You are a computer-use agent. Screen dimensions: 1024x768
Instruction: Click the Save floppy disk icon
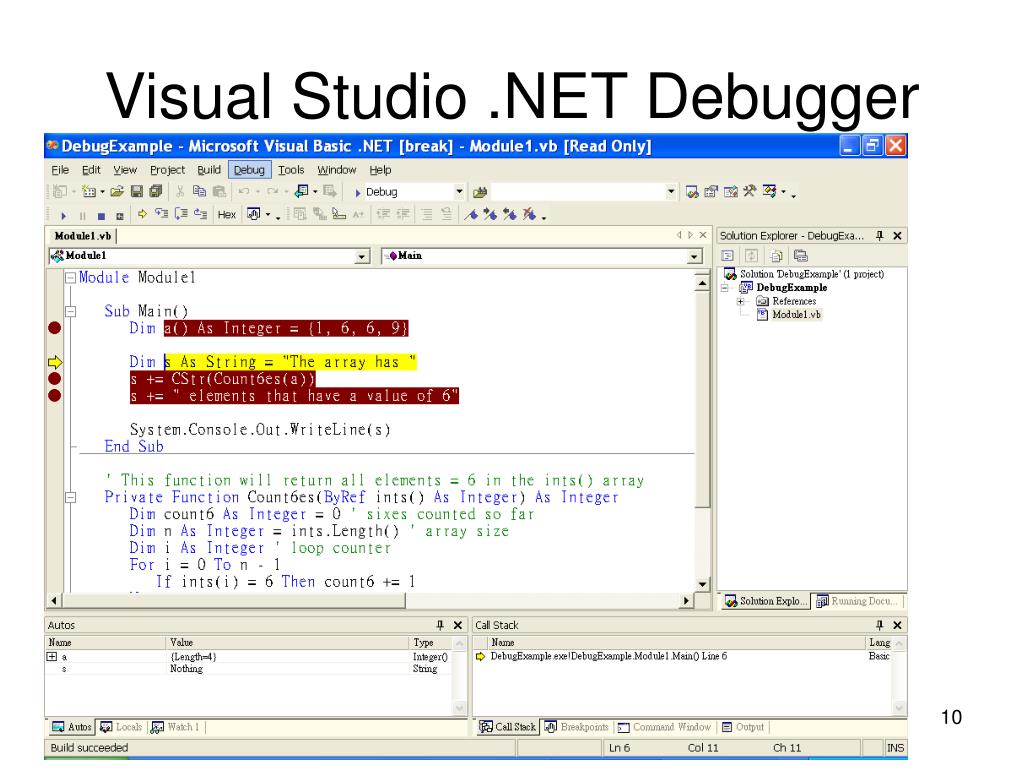(x=136, y=191)
